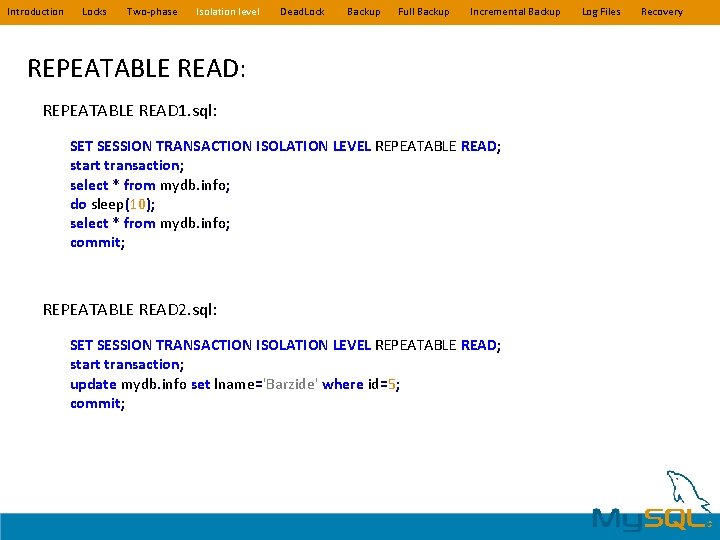
Task: Click the second 'select * from mydb.info;' line
Action: pos(150,223)
